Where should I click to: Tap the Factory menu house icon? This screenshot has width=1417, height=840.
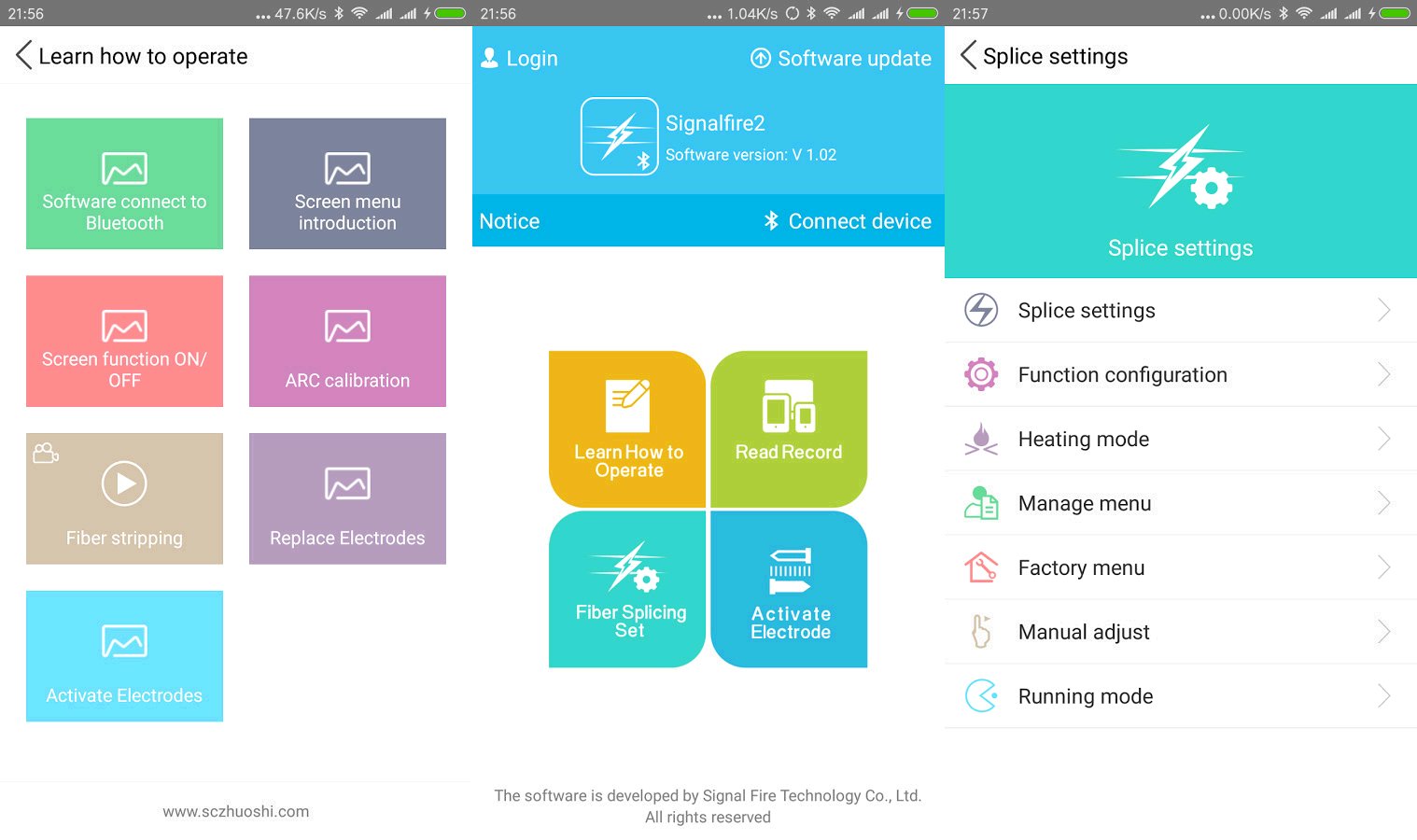[x=980, y=567]
